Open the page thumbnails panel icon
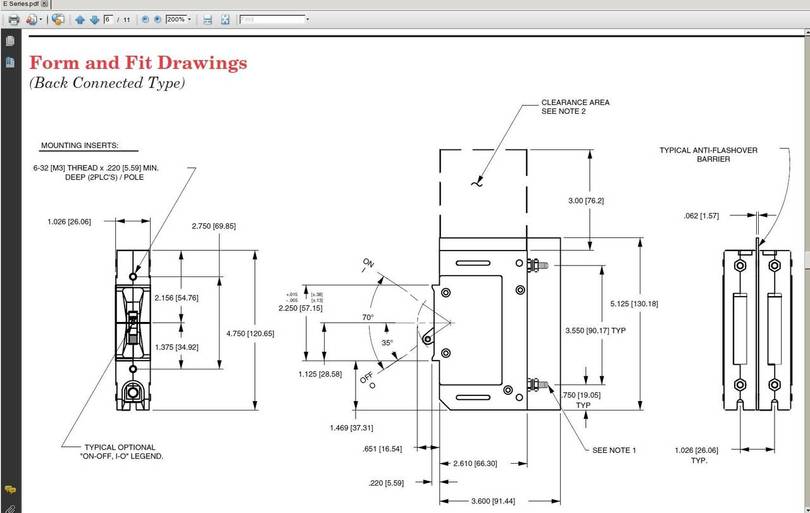810x513 pixels. pyautogui.click(x=10, y=41)
